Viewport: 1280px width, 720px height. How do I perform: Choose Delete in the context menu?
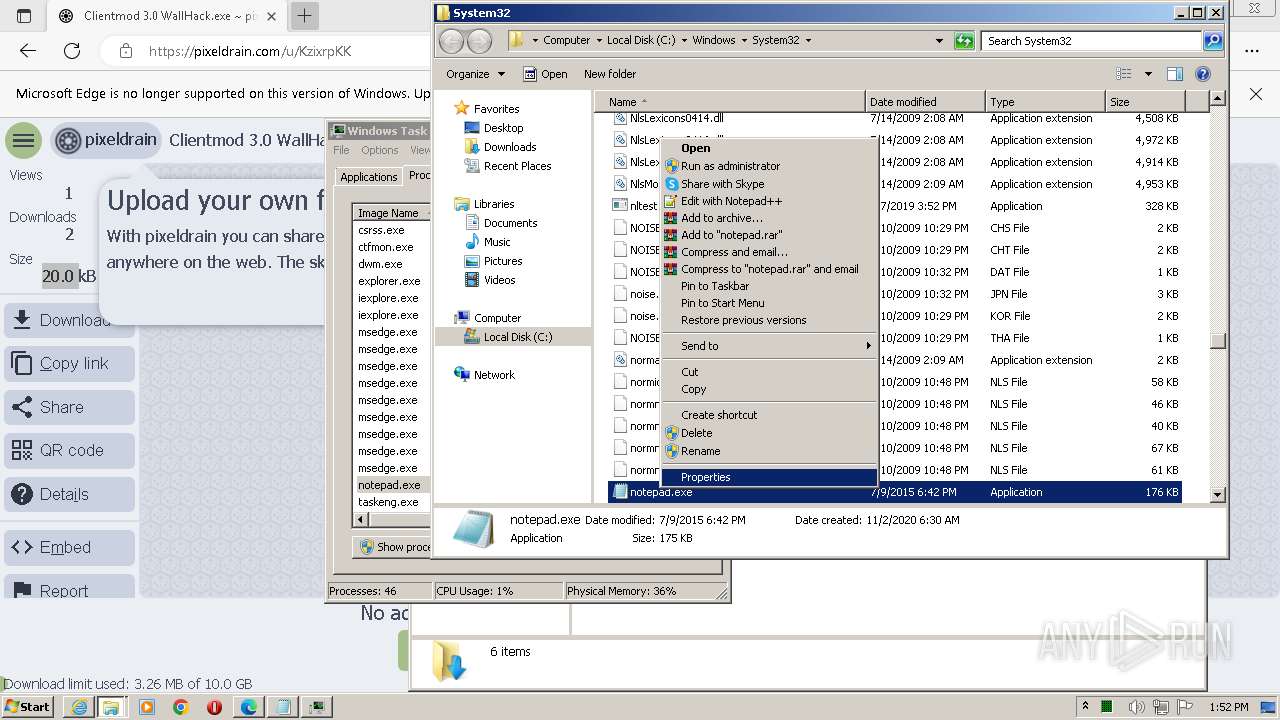tap(696, 433)
